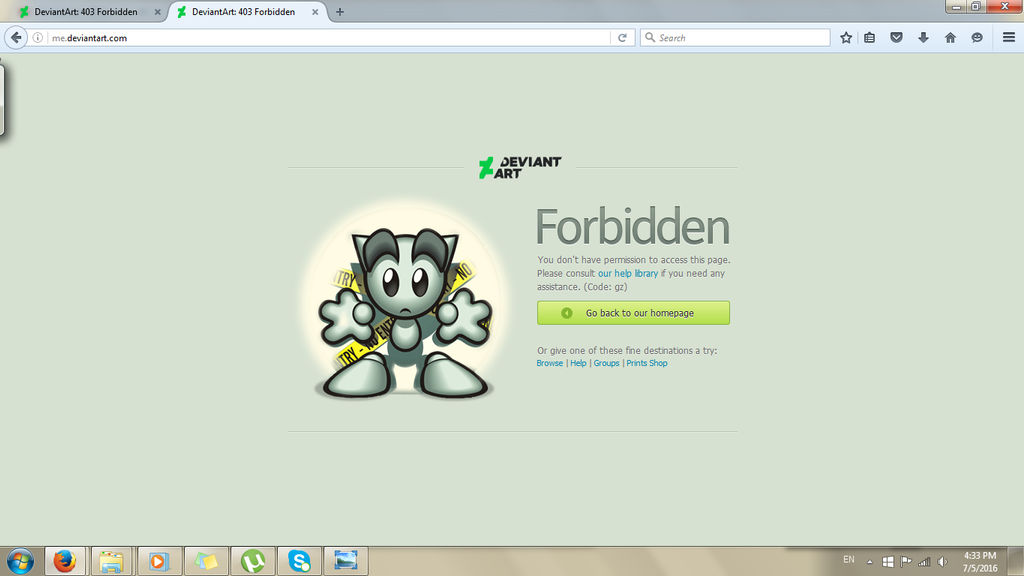The height and width of the screenshot is (576, 1024).
Task: Open the our help library link
Action: (628, 272)
